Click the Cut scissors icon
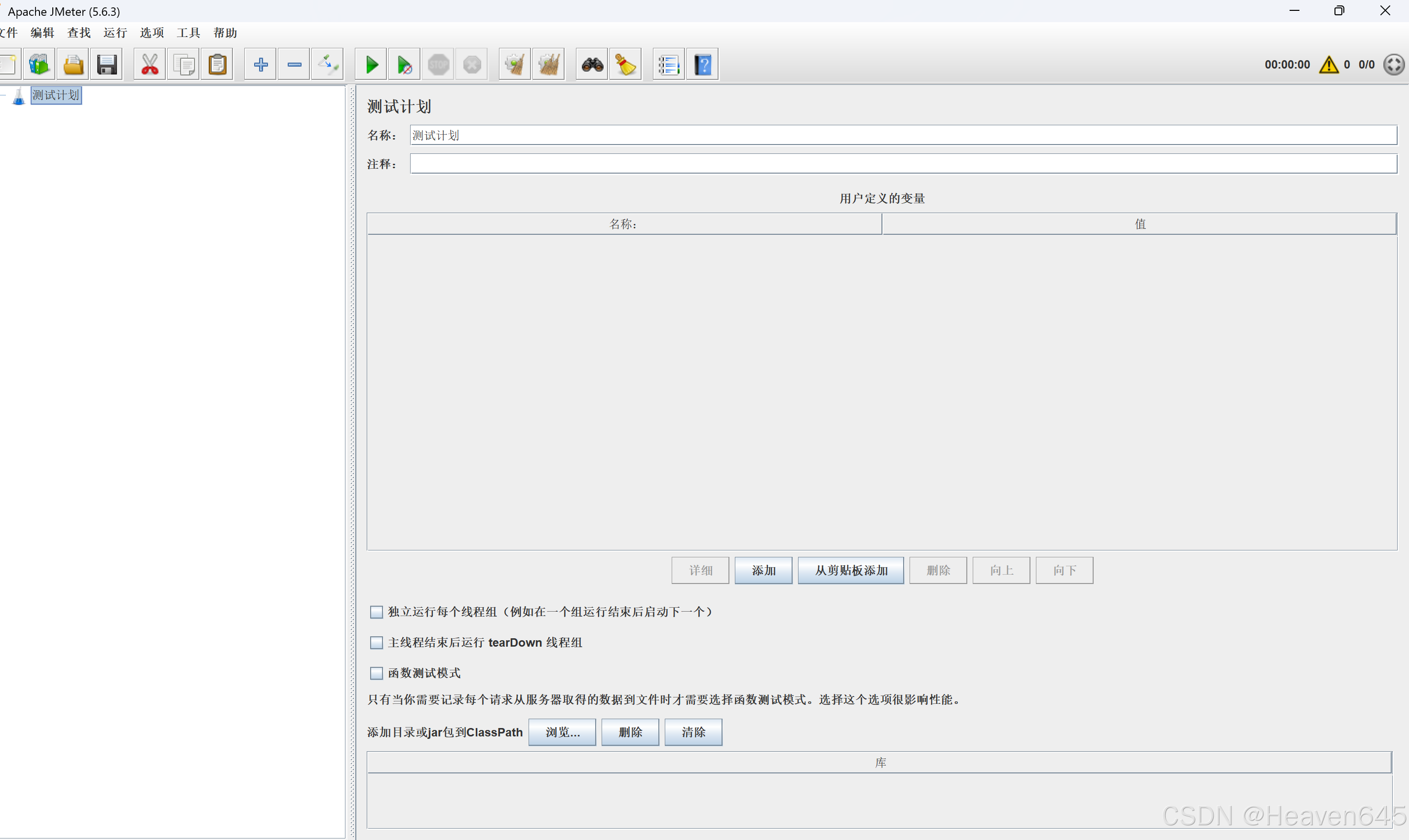 coord(150,65)
